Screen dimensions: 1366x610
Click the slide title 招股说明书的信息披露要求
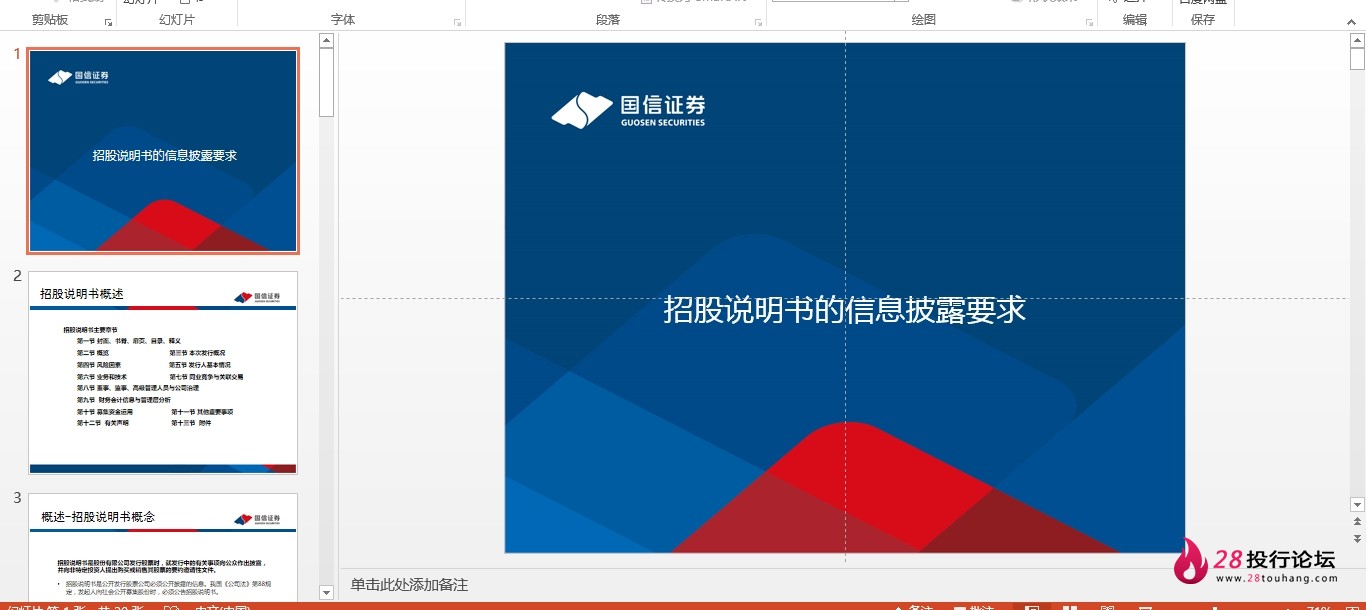(845, 309)
